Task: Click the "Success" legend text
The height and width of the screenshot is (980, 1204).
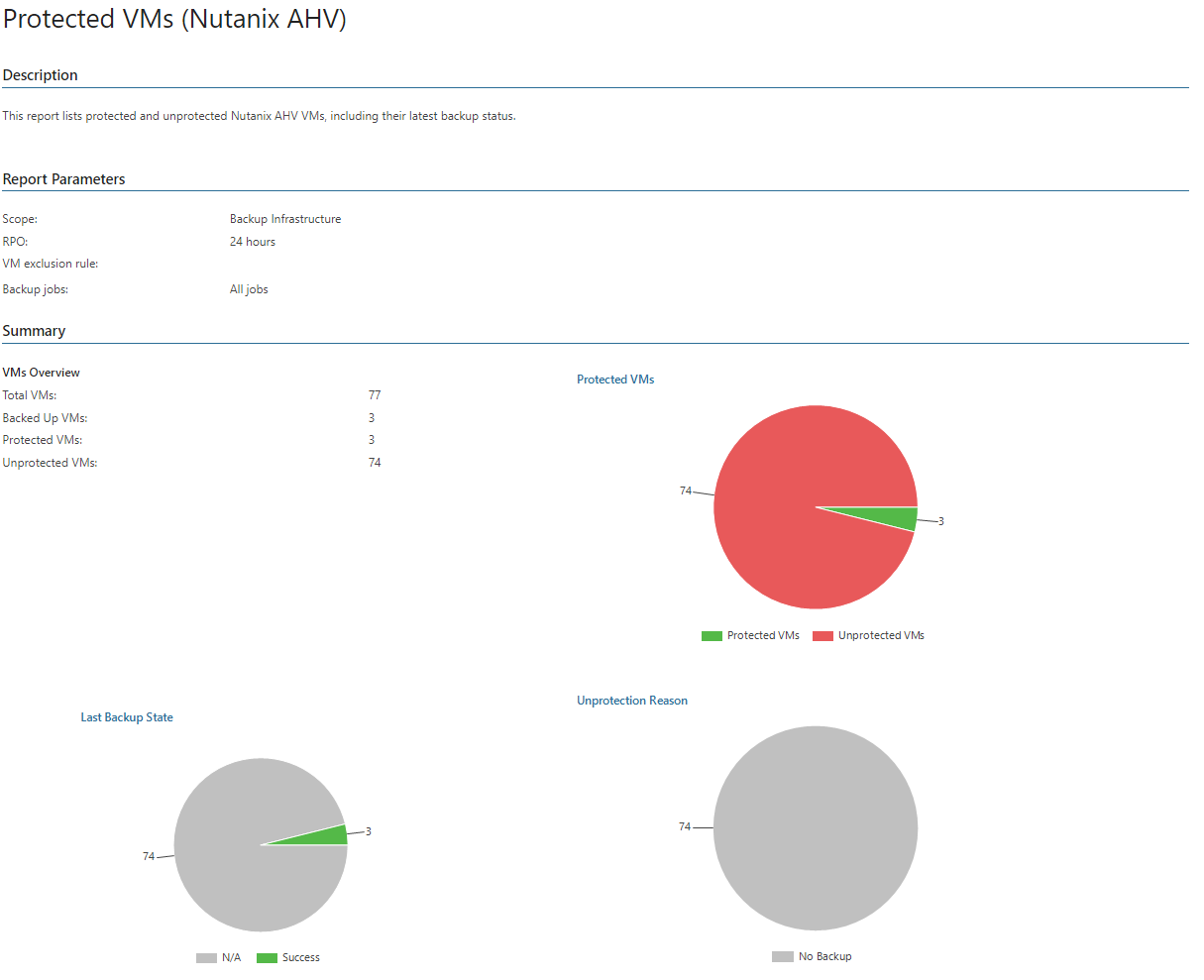Action: [x=301, y=958]
